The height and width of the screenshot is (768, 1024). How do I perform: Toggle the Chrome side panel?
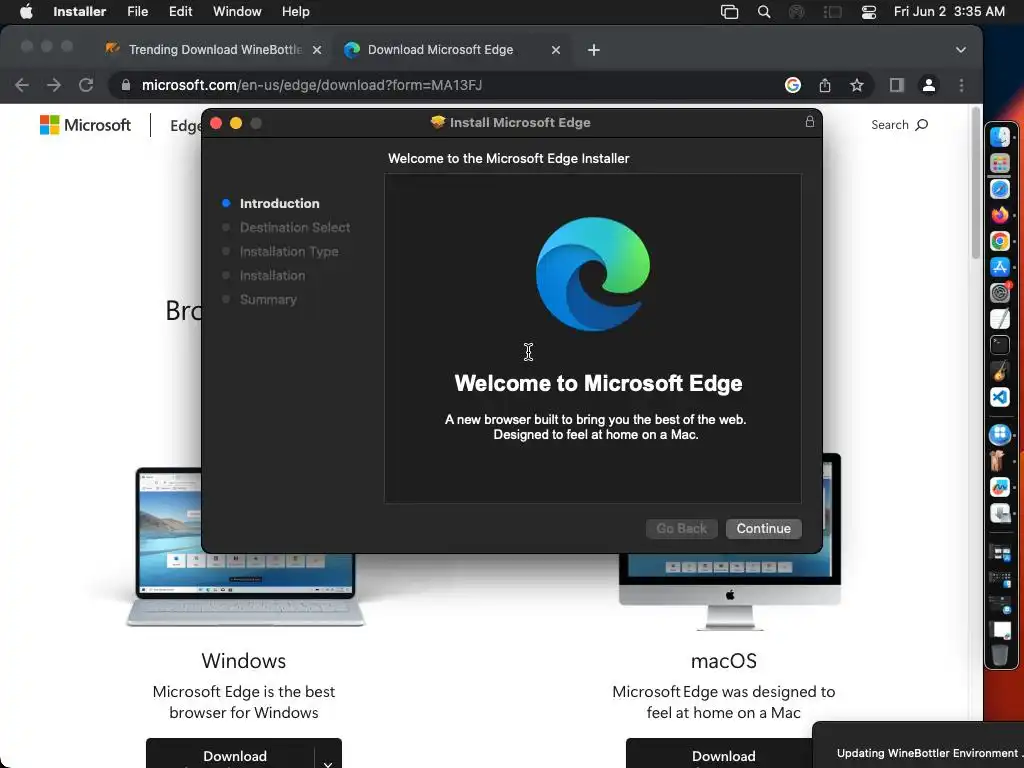tap(897, 85)
